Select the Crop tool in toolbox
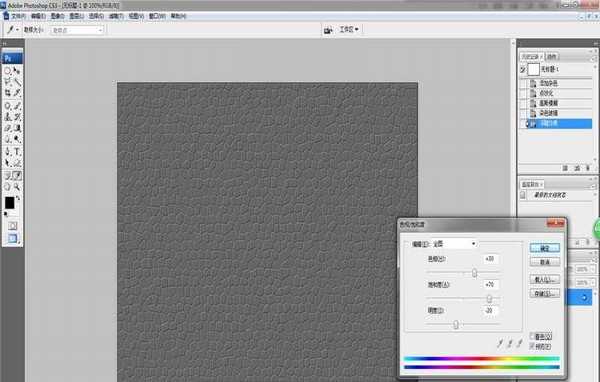The image size is (600, 382). tap(8, 93)
